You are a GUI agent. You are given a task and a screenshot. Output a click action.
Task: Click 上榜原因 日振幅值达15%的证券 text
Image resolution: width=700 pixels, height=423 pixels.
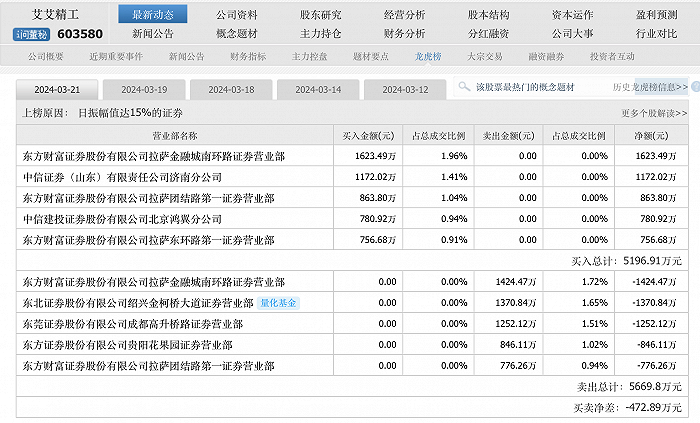click(x=103, y=113)
